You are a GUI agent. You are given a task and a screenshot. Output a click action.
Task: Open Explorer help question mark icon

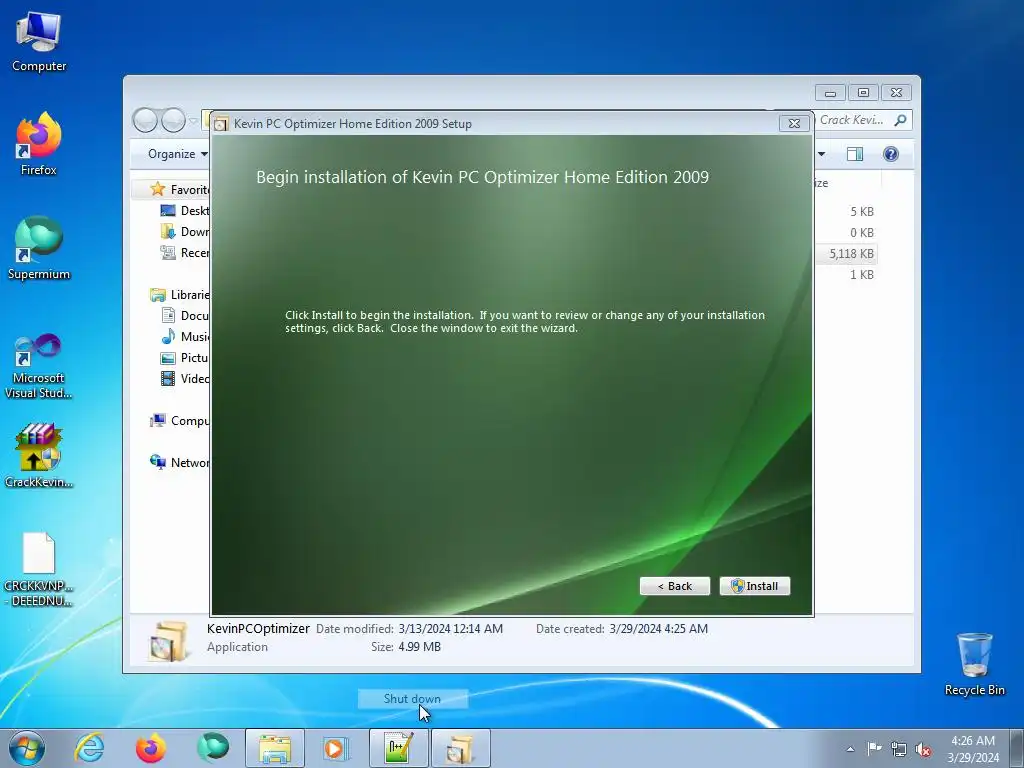pos(890,154)
